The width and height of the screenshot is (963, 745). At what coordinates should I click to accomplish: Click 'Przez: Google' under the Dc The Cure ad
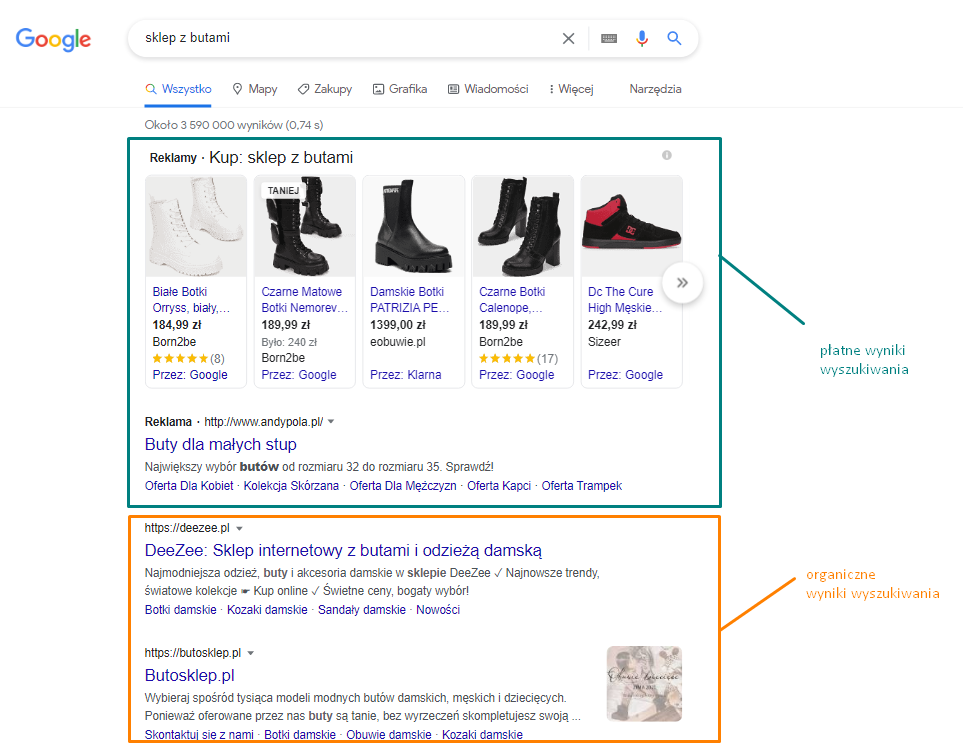(625, 375)
